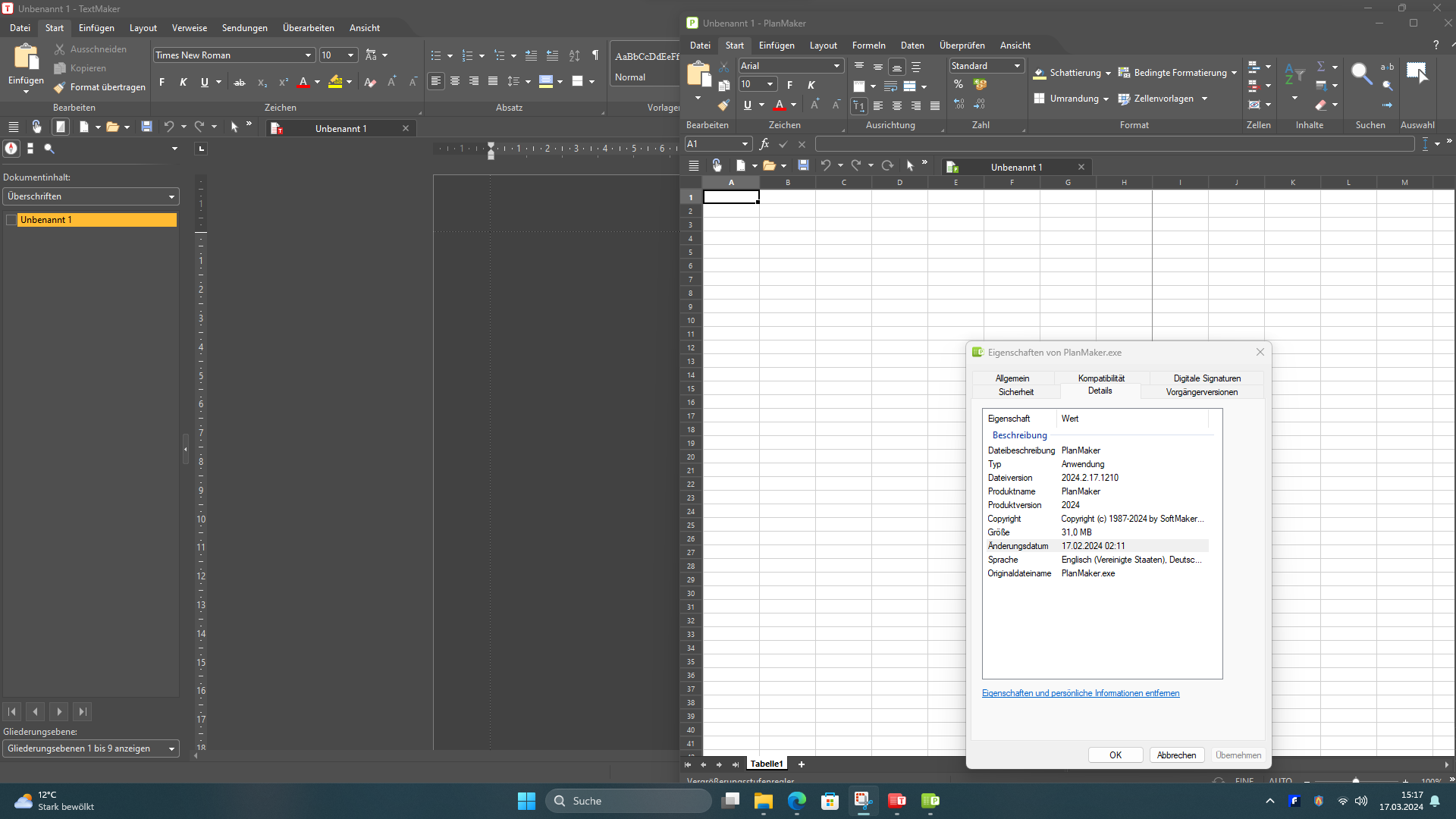Click red font color A in TextMaker
The height and width of the screenshot is (819, 1456).
coord(303,82)
